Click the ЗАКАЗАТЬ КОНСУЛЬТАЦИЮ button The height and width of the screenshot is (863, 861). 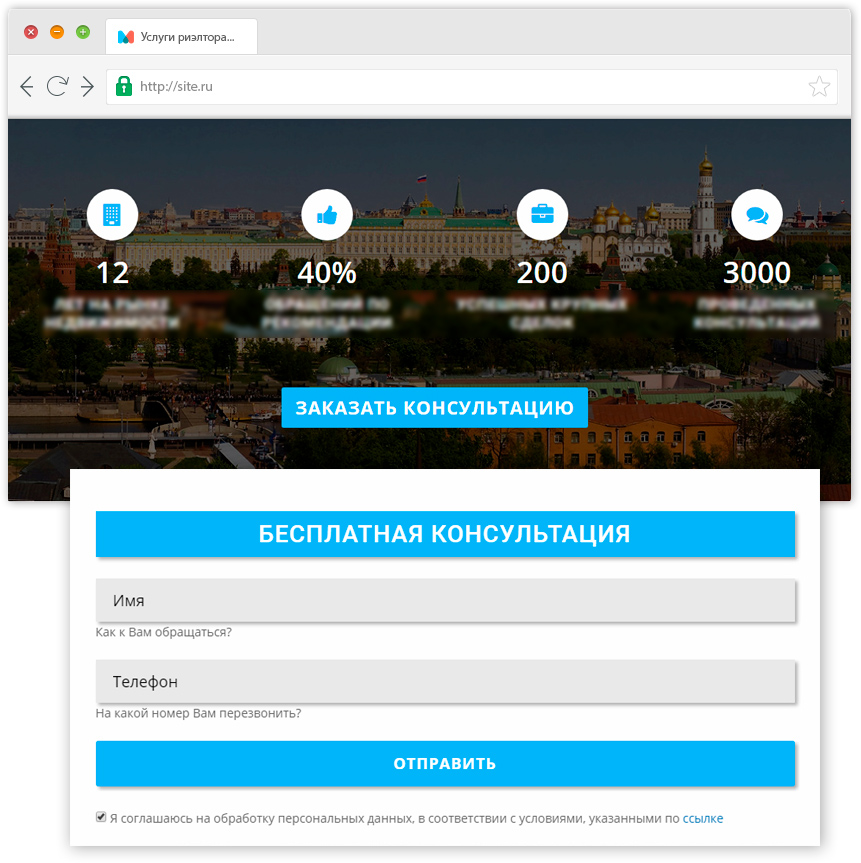pyautogui.click(x=434, y=407)
